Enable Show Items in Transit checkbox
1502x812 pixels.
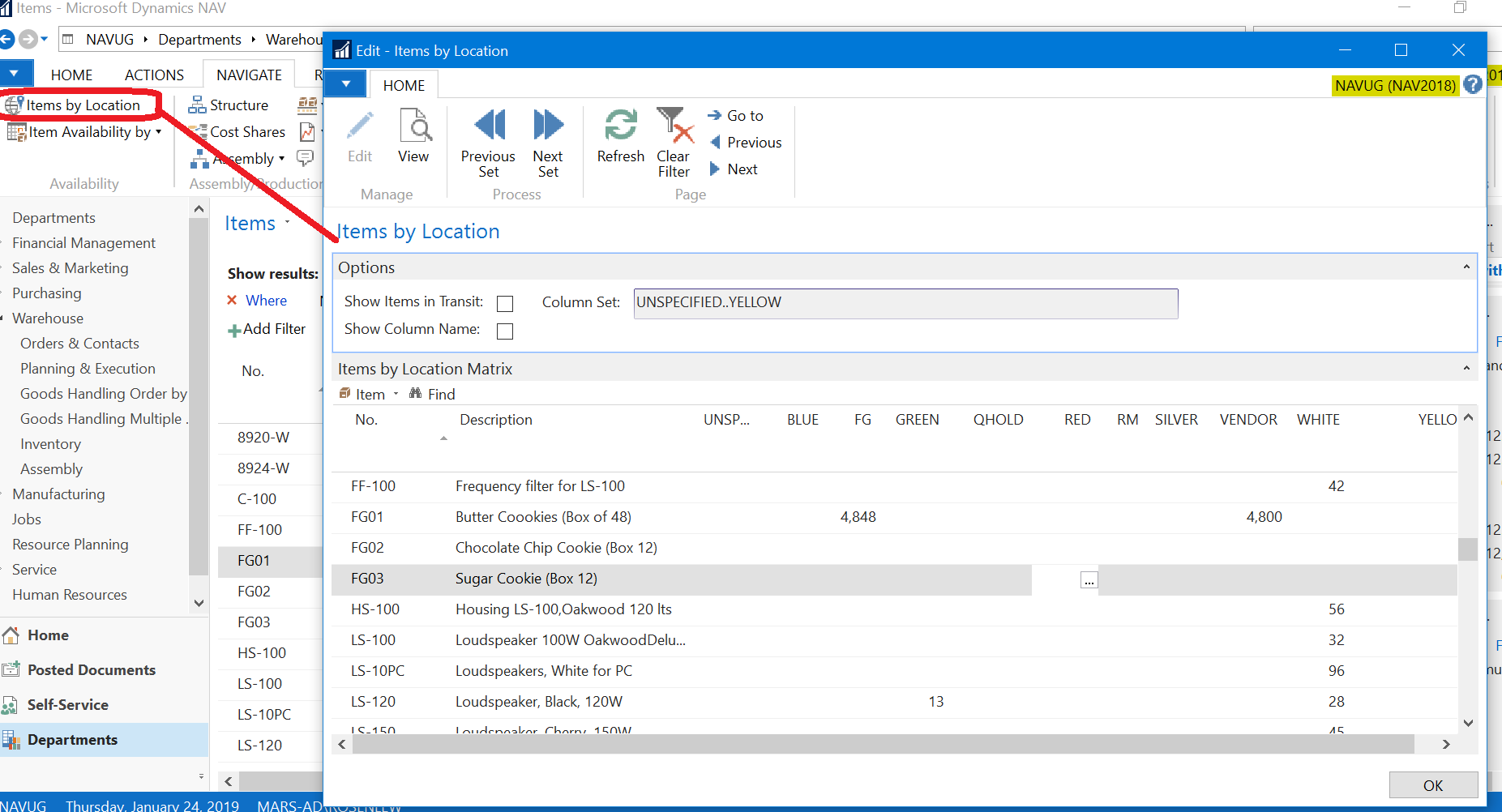click(505, 304)
